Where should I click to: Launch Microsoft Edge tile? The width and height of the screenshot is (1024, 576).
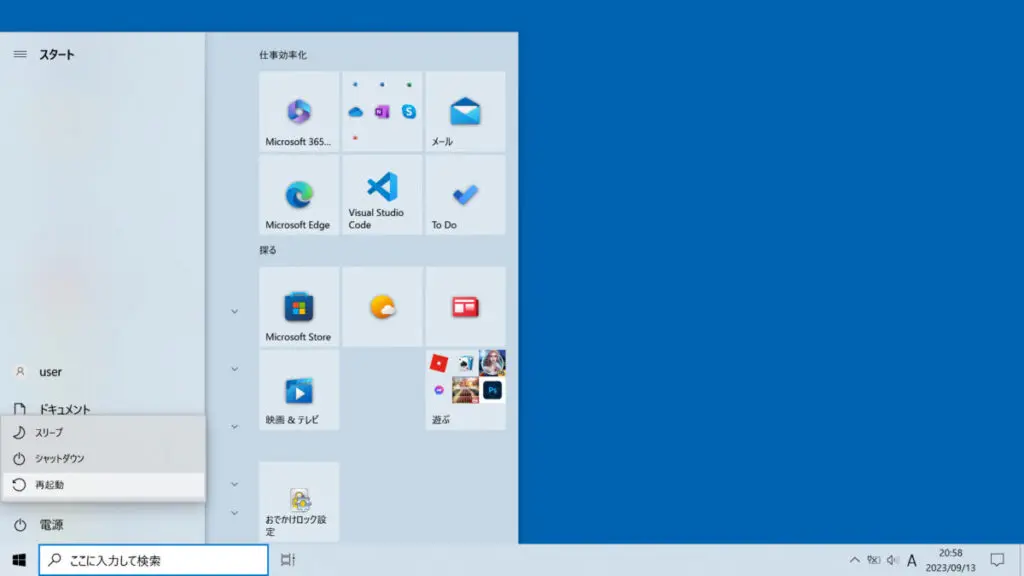click(x=298, y=195)
